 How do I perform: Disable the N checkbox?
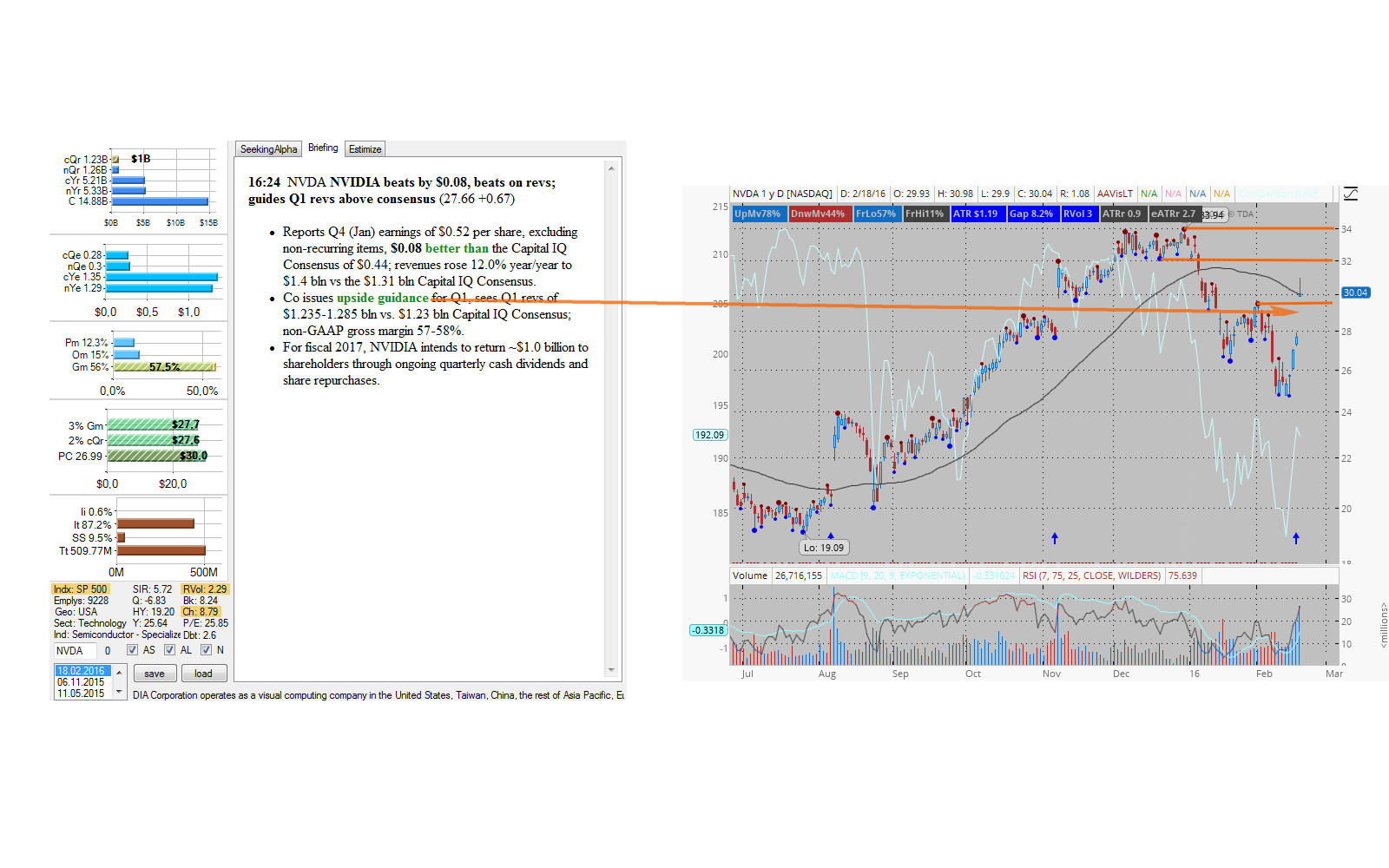point(206,650)
